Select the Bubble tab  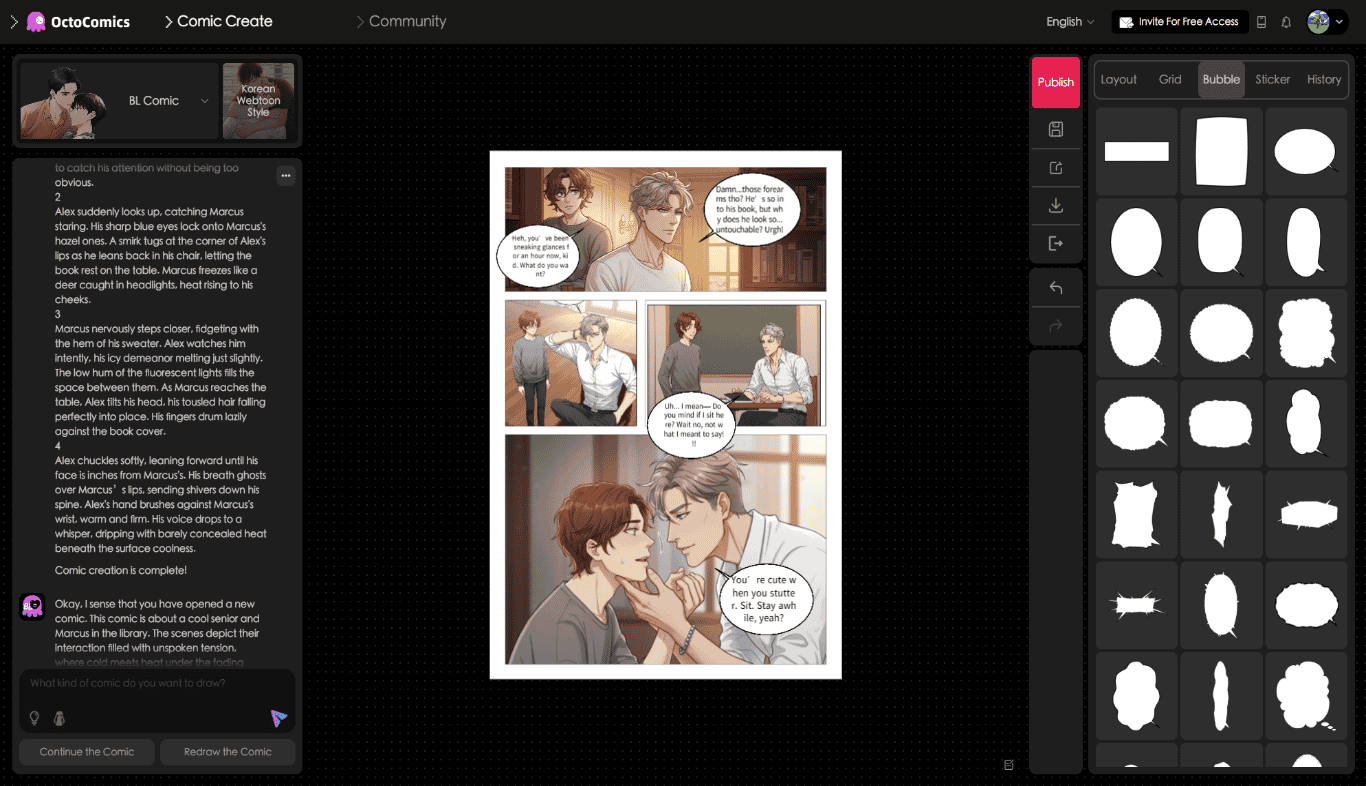point(1221,79)
